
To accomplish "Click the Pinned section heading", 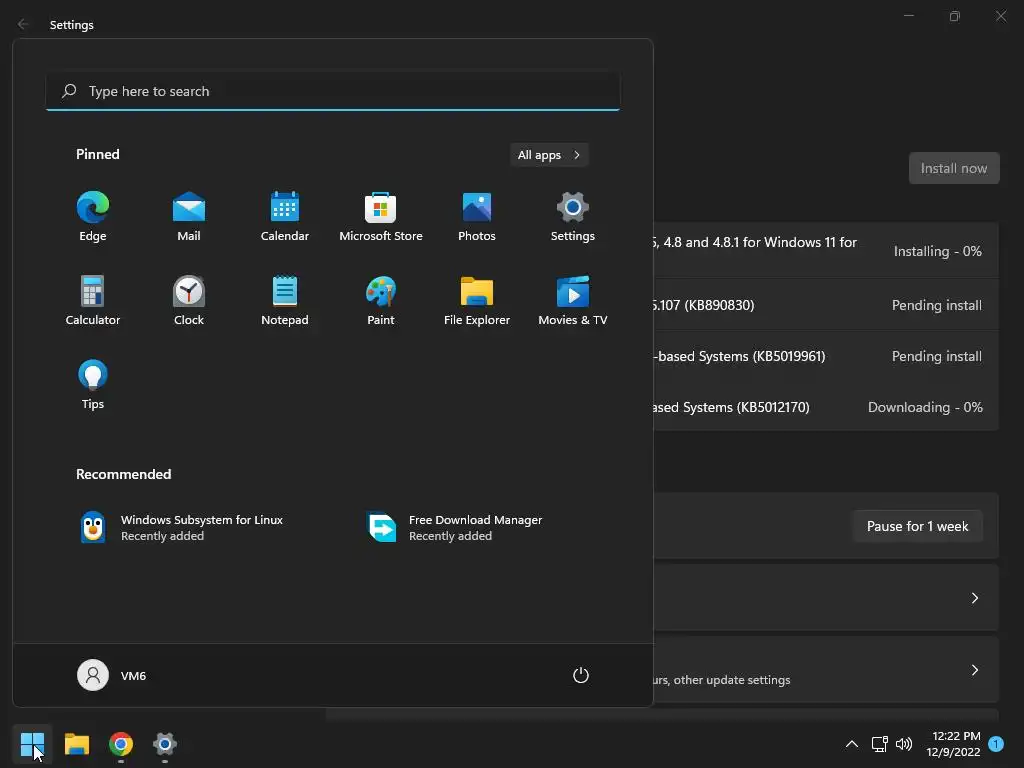I will [97, 154].
